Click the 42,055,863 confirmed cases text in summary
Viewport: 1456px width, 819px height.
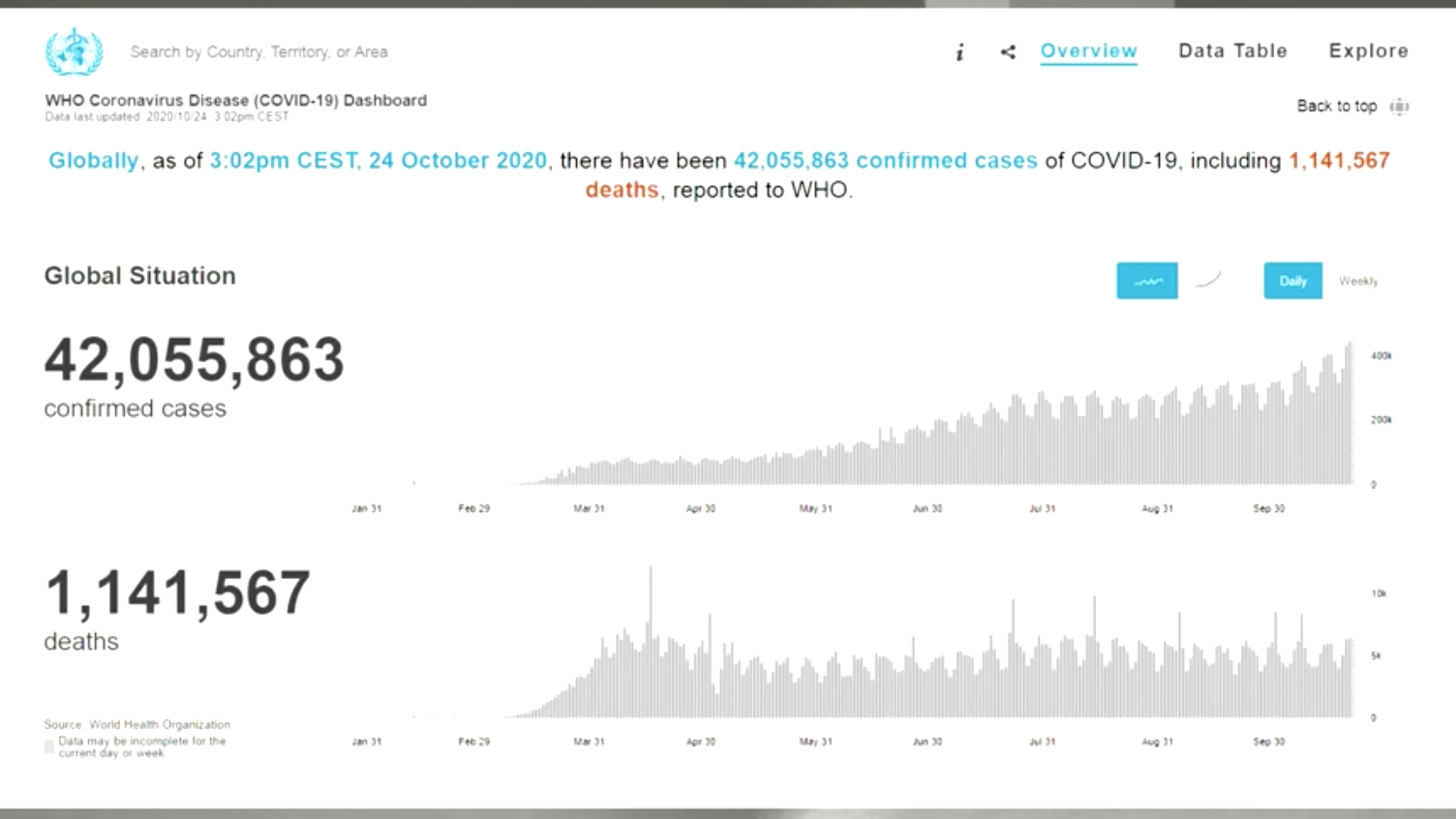click(x=885, y=161)
